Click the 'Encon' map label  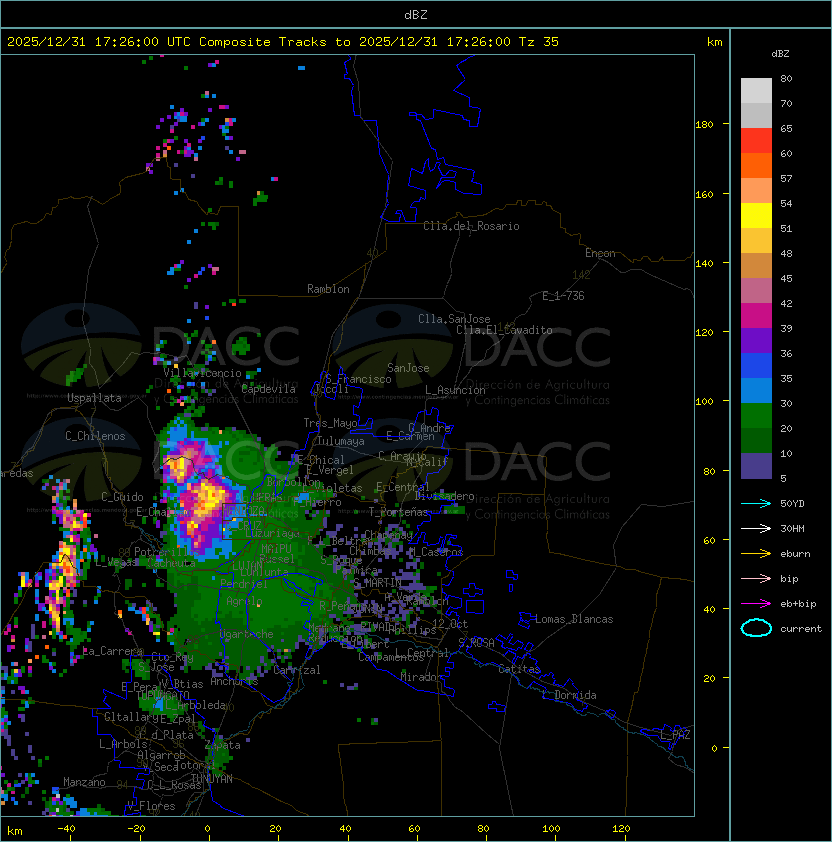click(600, 253)
